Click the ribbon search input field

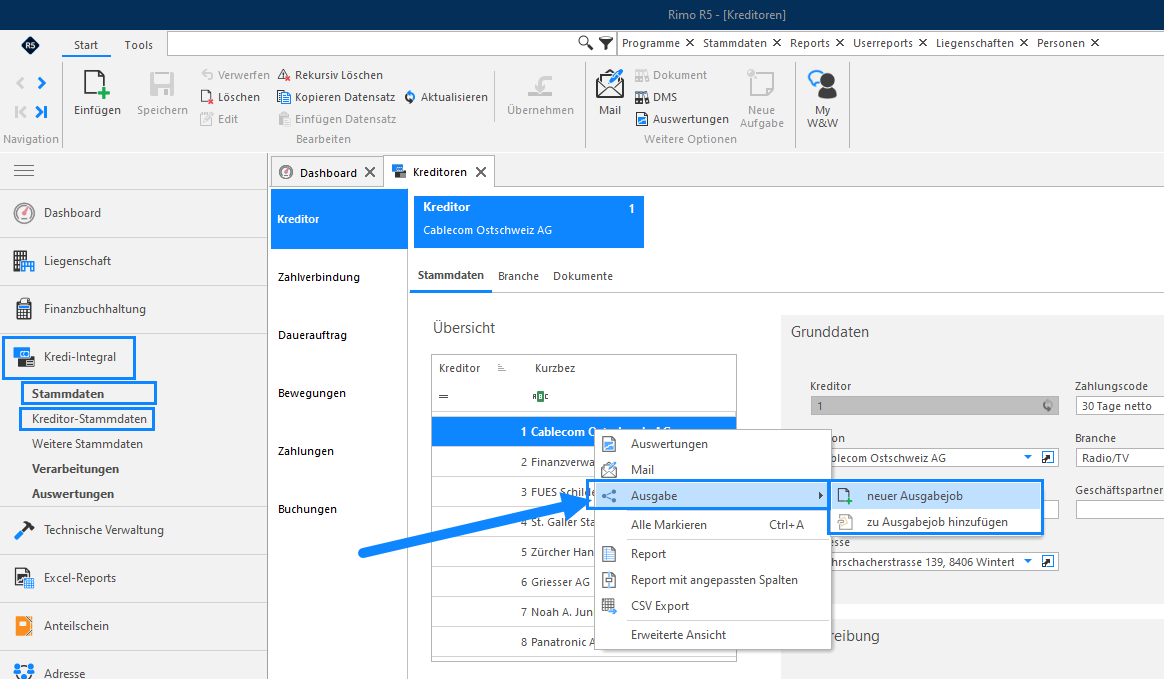371,43
